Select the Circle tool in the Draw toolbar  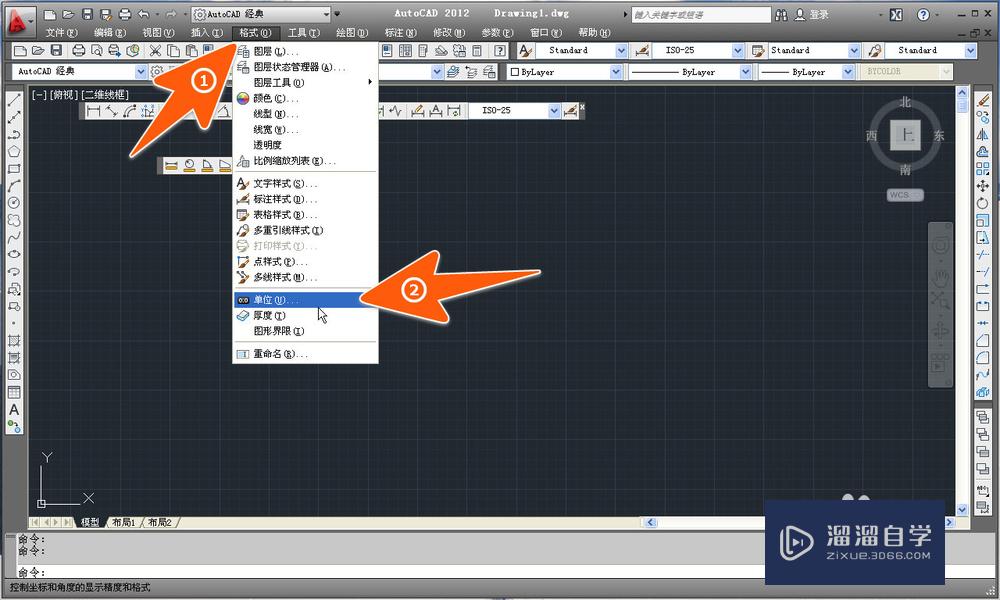pyautogui.click(x=14, y=203)
